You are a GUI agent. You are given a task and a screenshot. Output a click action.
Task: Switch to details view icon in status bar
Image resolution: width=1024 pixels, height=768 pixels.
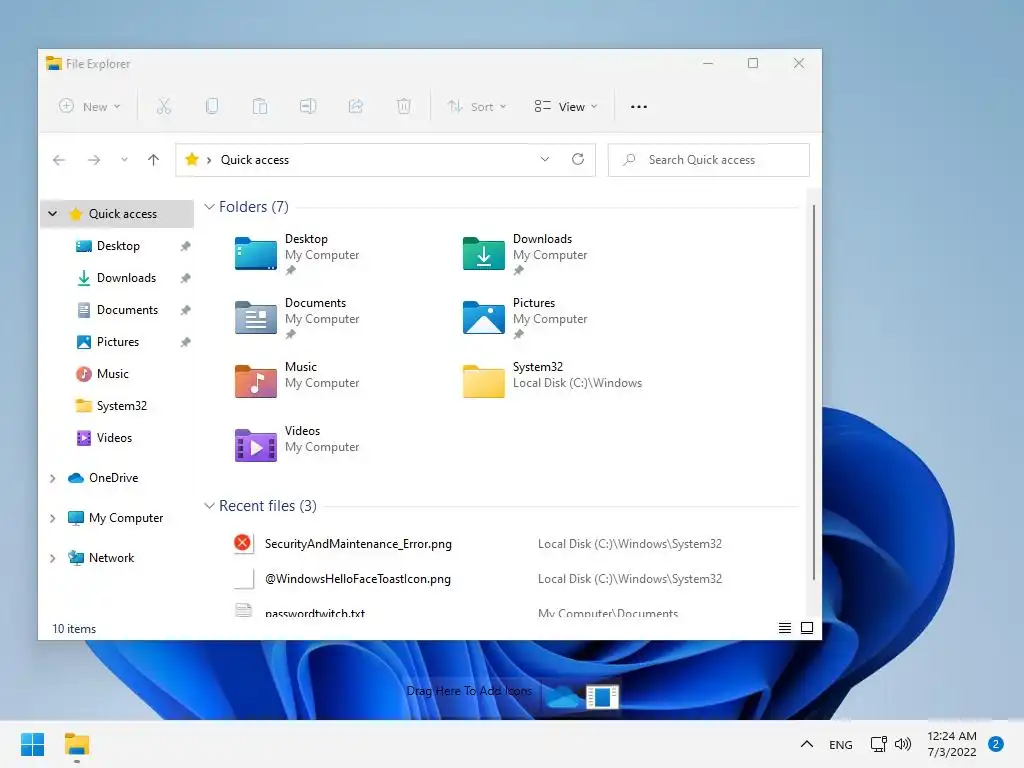785,628
